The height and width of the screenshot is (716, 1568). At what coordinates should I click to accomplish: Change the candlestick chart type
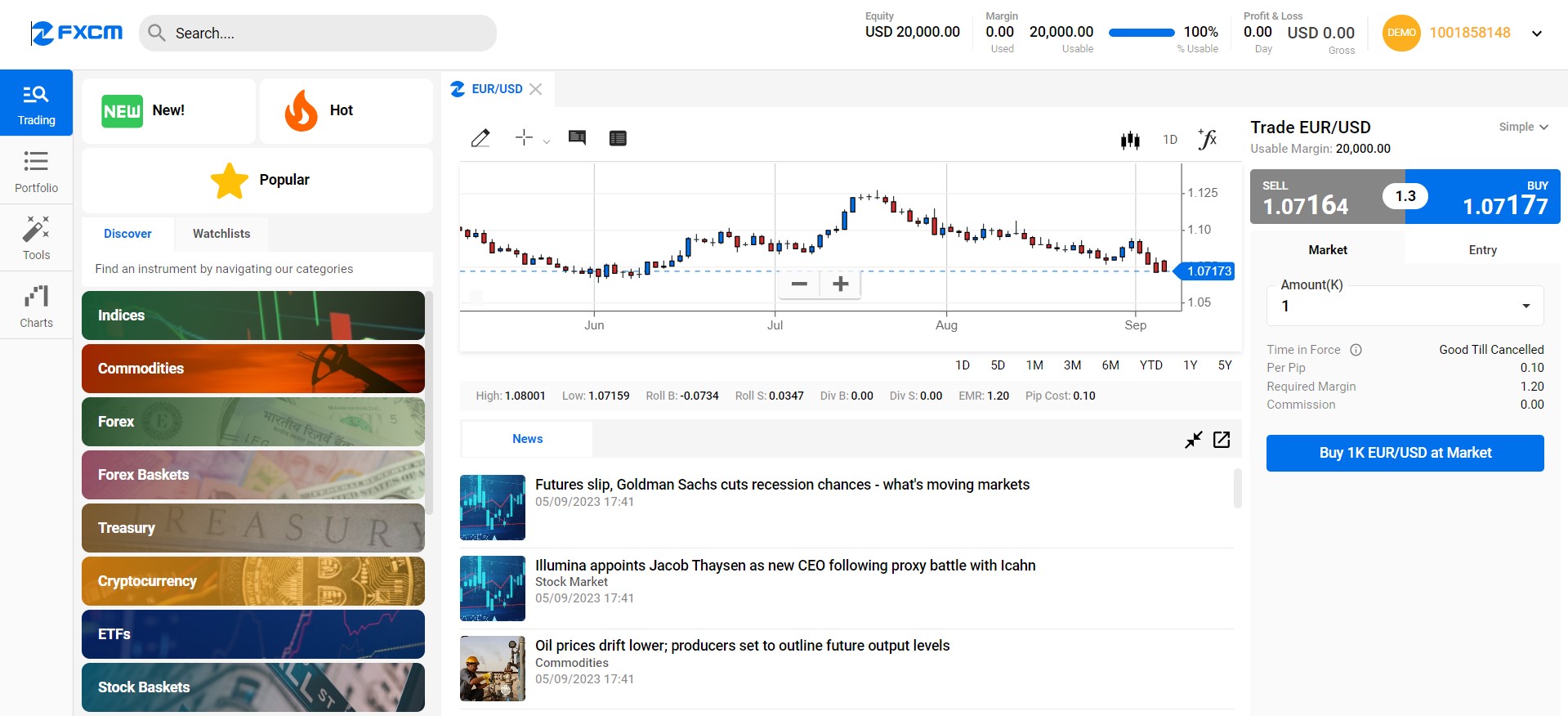tap(1130, 140)
